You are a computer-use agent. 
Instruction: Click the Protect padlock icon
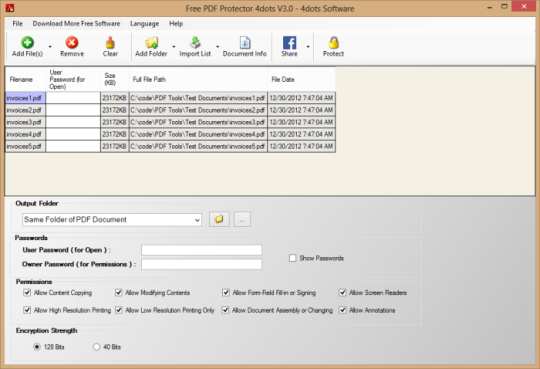tap(333, 42)
